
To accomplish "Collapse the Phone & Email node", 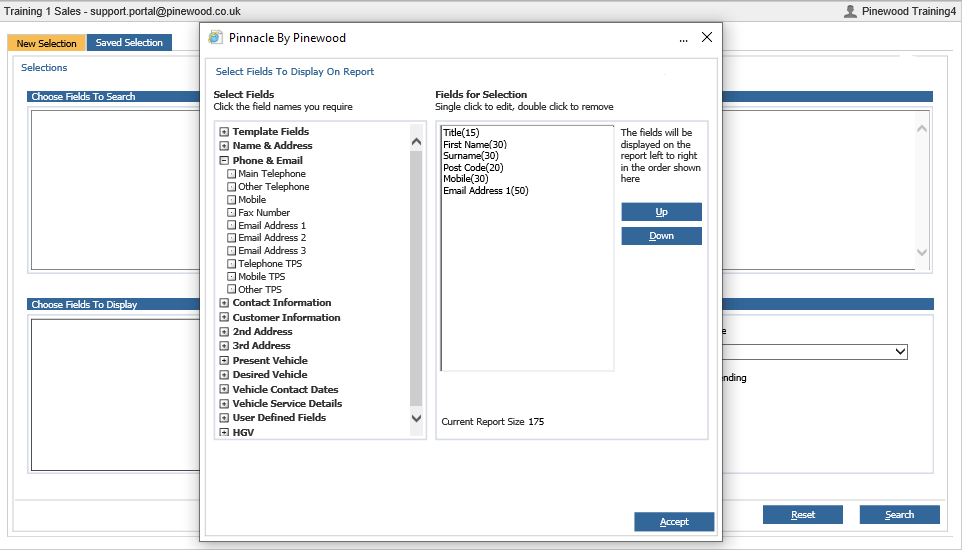I will pyautogui.click(x=224, y=161).
